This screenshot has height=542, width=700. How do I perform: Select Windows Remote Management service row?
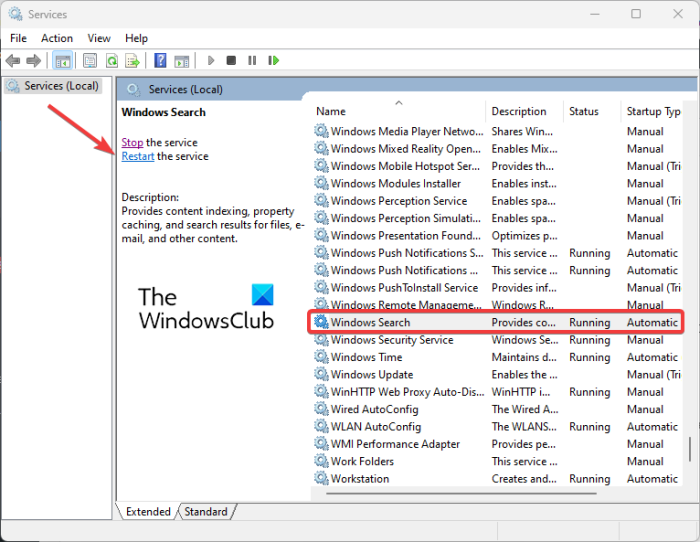pos(497,304)
